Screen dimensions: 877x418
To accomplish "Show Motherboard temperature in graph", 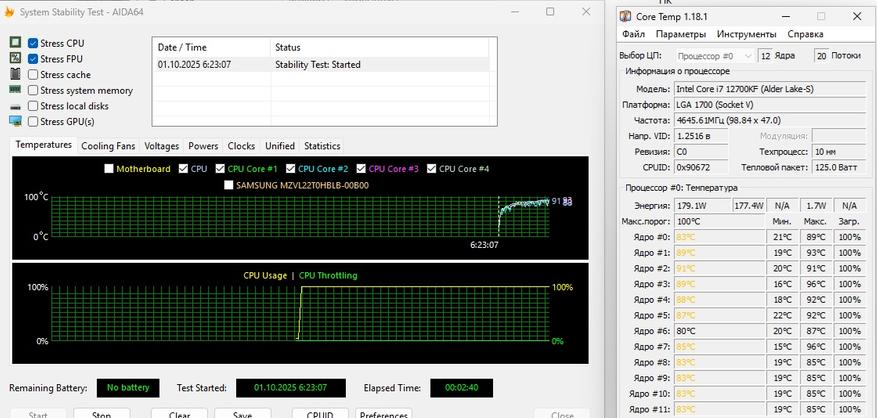I will coord(109,168).
